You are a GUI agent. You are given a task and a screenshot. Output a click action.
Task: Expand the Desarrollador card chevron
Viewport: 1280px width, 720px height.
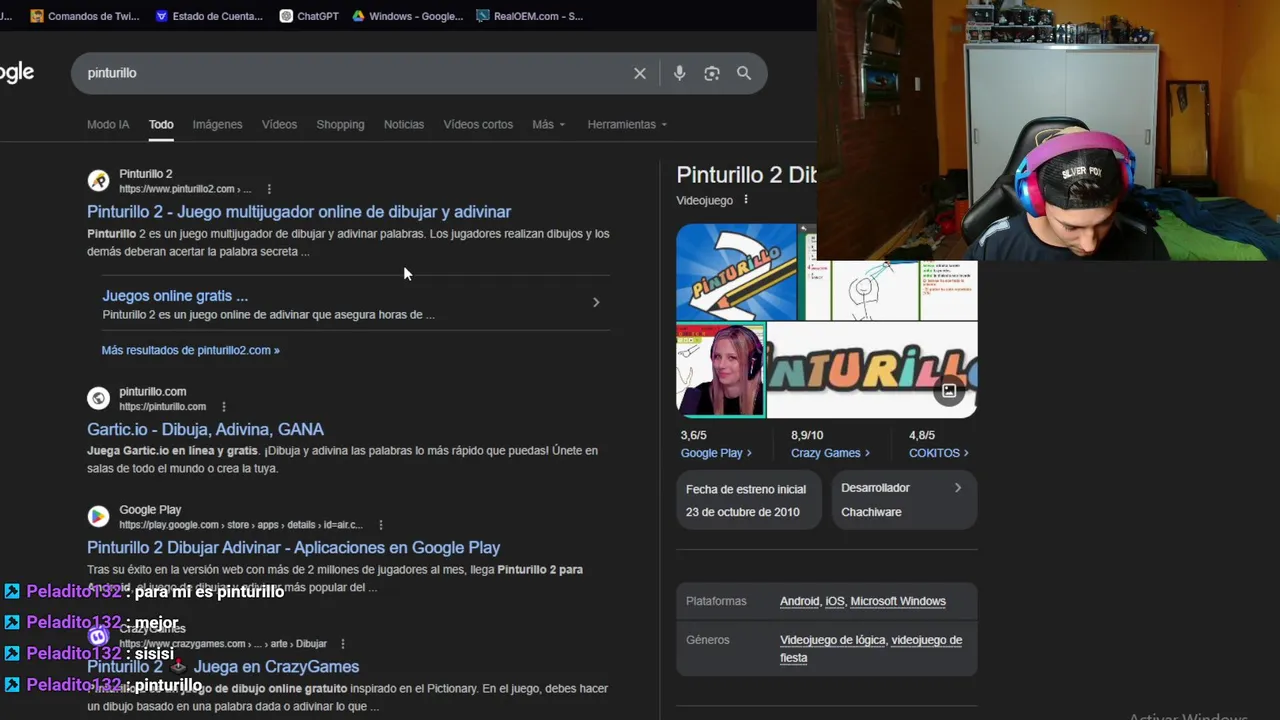tap(957, 488)
